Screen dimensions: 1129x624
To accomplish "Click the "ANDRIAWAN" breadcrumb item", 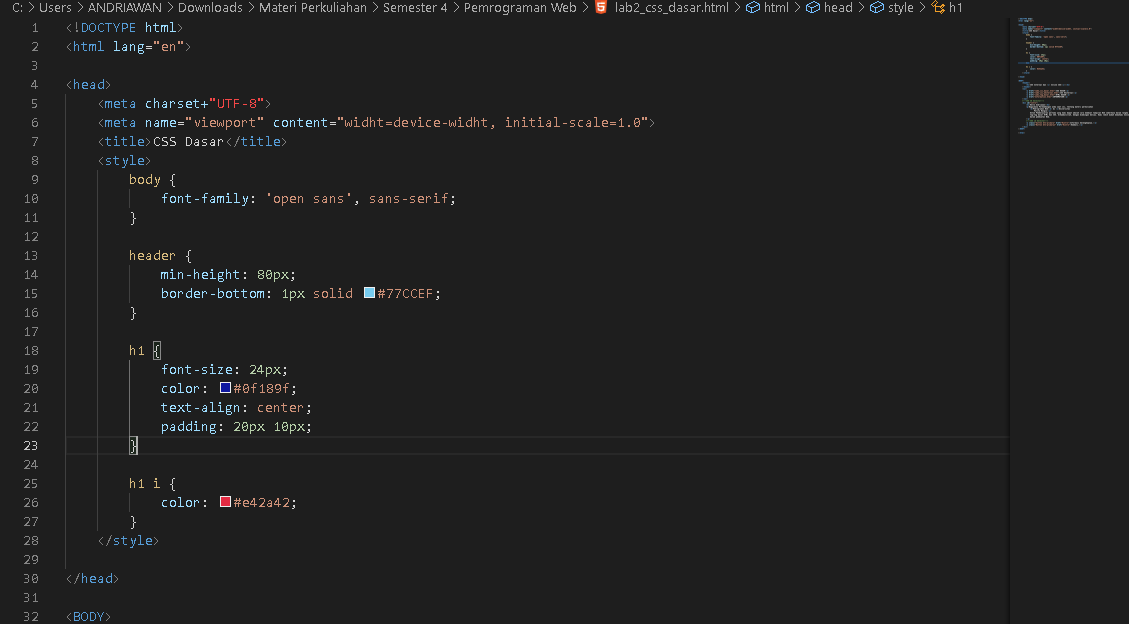I will point(125,8).
